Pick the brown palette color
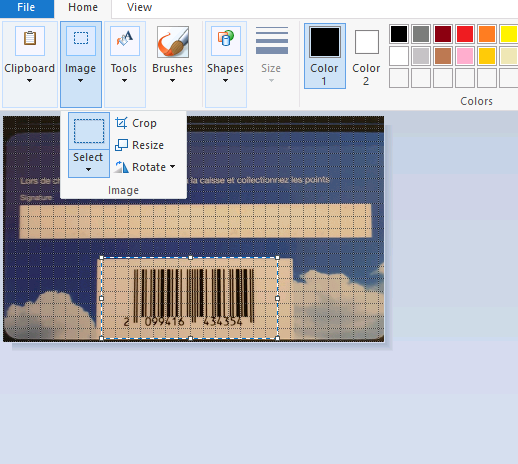This screenshot has height=464, width=518. point(443,56)
